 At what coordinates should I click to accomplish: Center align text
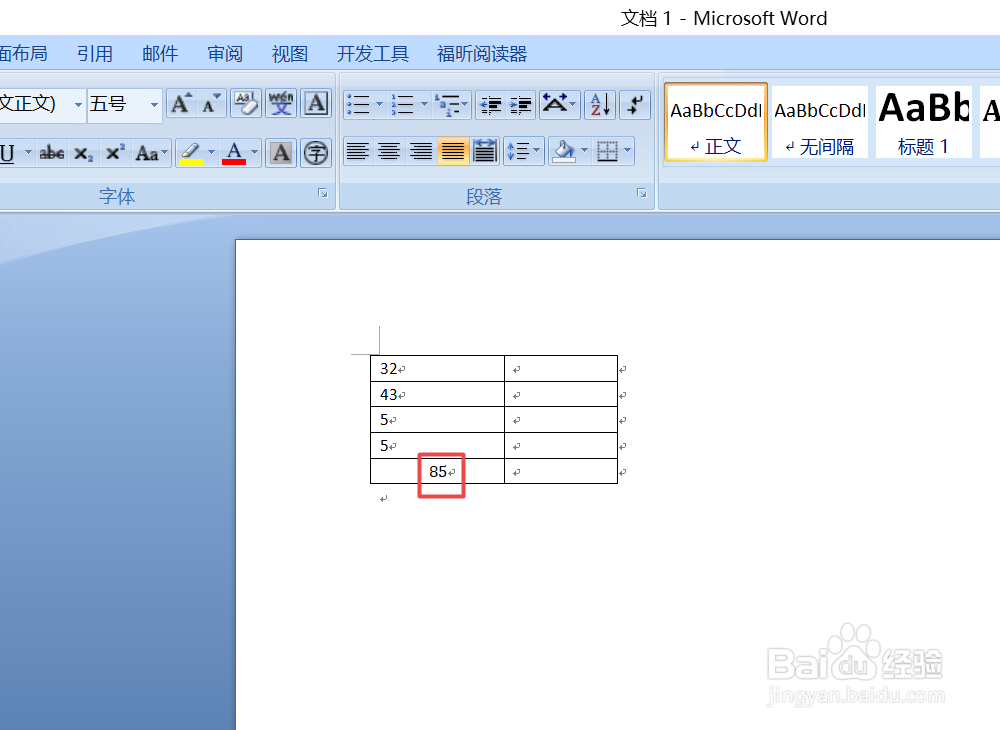[x=389, y=152]
